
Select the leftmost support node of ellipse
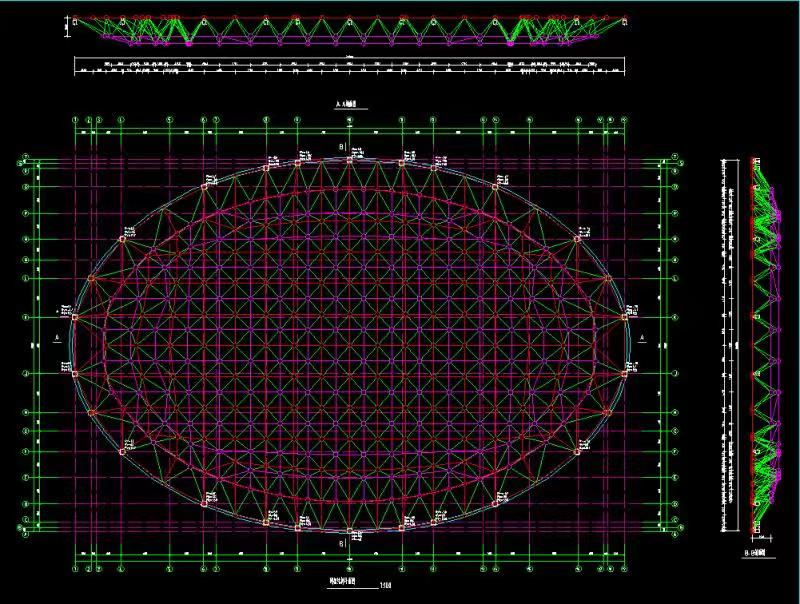click(x=73, y=317)
